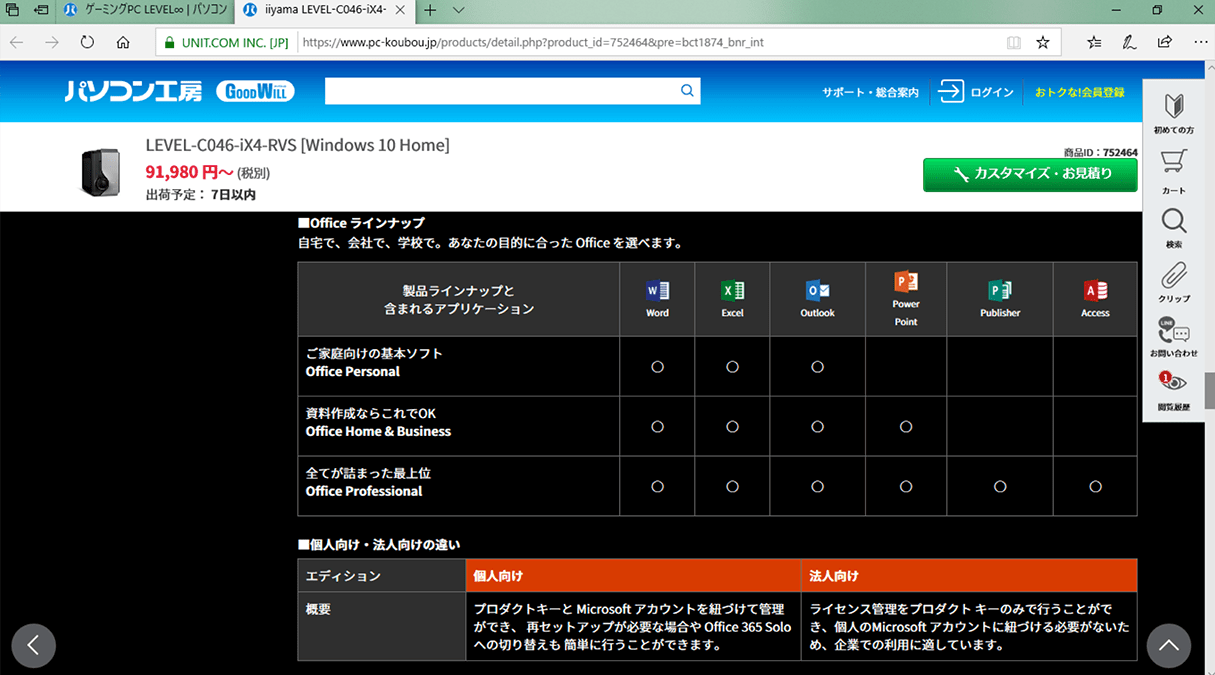The width and height of the screenshot is (1215, 675).
Task: Open the favorites hub icon
Action: [x=1094, y=42]
